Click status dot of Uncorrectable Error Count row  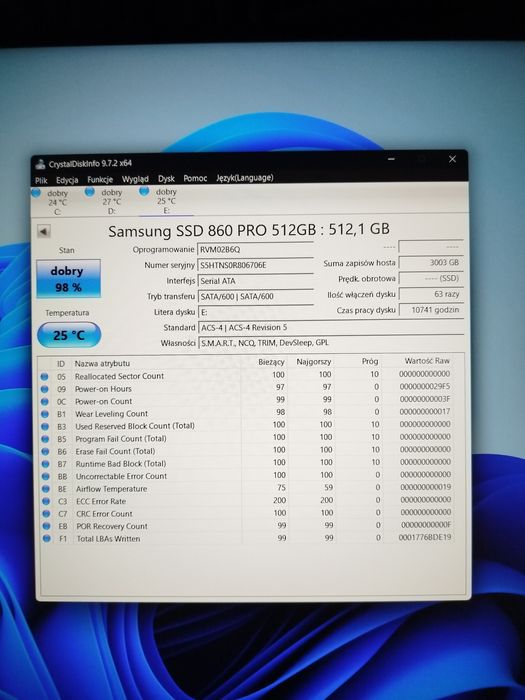(46, 476)
